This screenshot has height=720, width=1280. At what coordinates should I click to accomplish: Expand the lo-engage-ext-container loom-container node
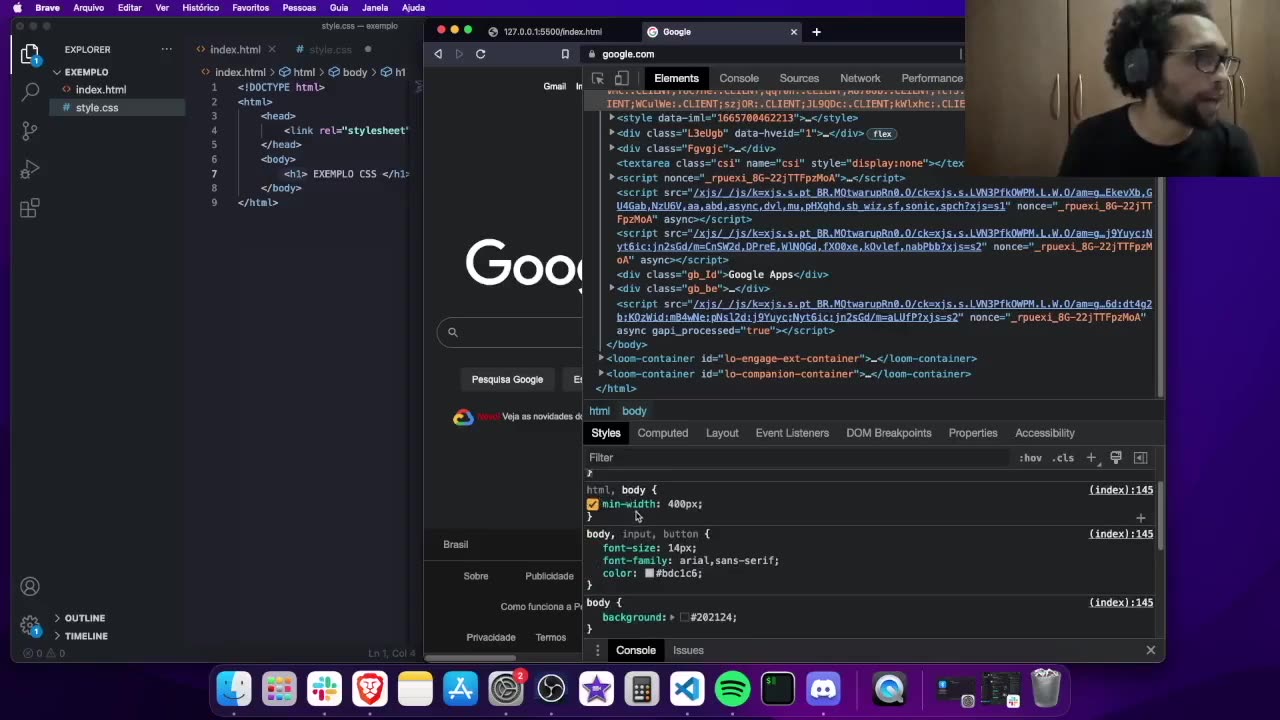601,358
